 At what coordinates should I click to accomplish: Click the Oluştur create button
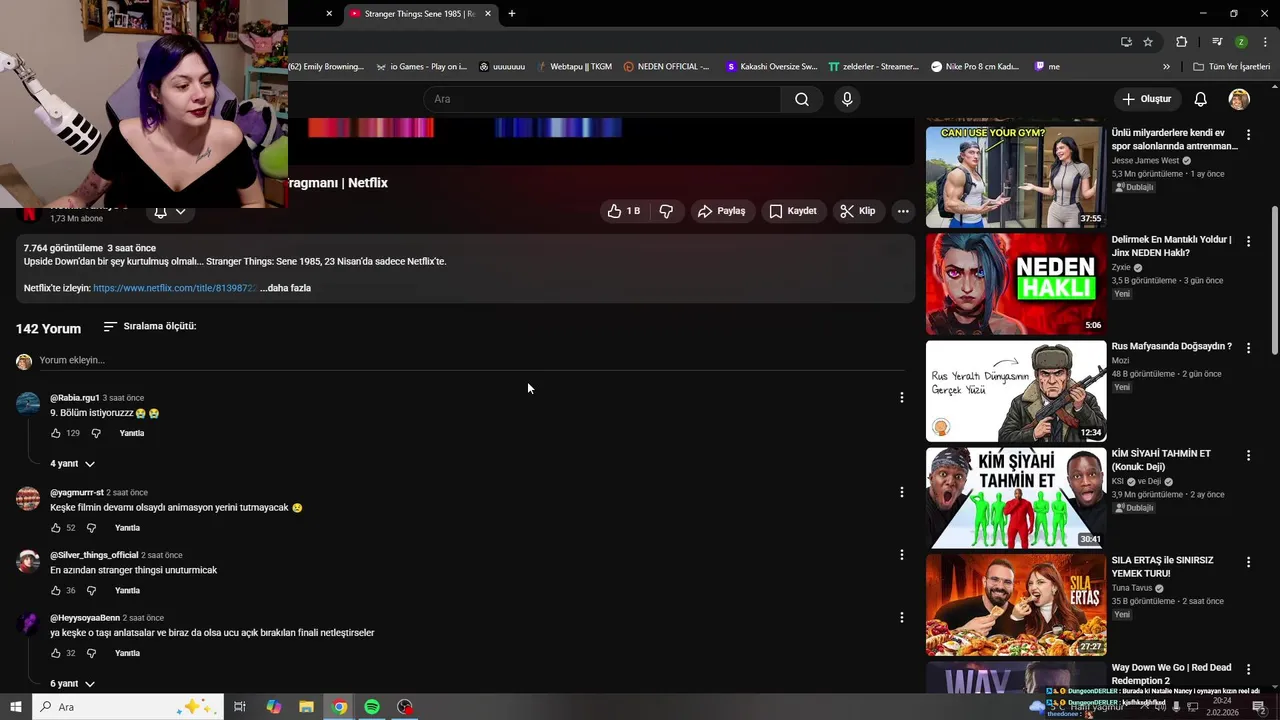1146,99
